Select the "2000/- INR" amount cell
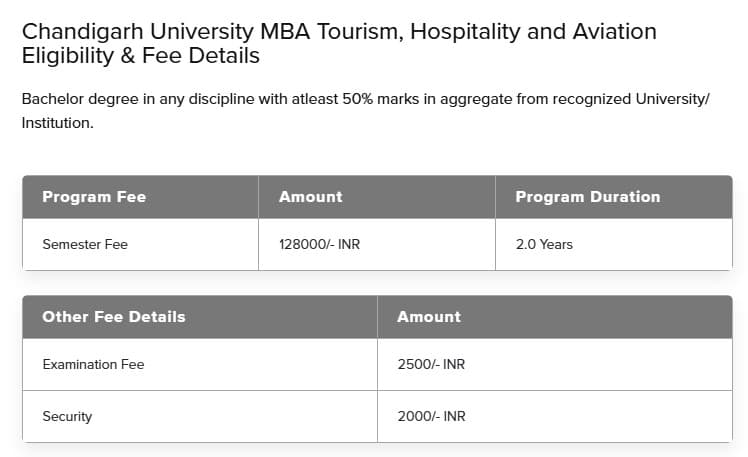 [431, 416]
